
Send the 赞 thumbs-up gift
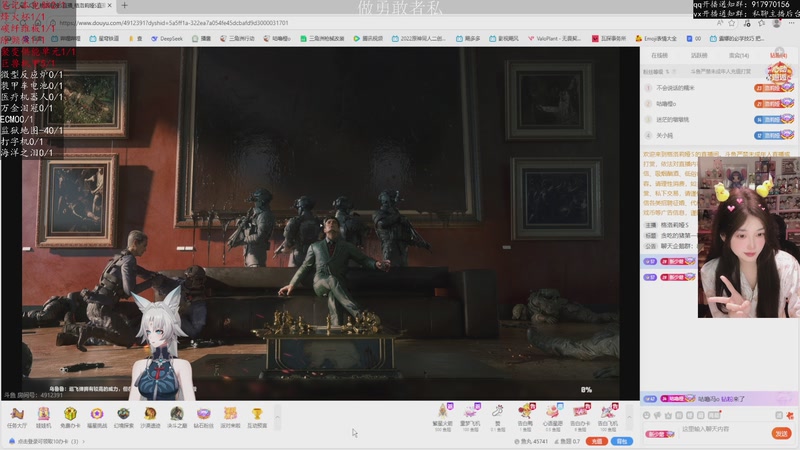click(497, 417)
